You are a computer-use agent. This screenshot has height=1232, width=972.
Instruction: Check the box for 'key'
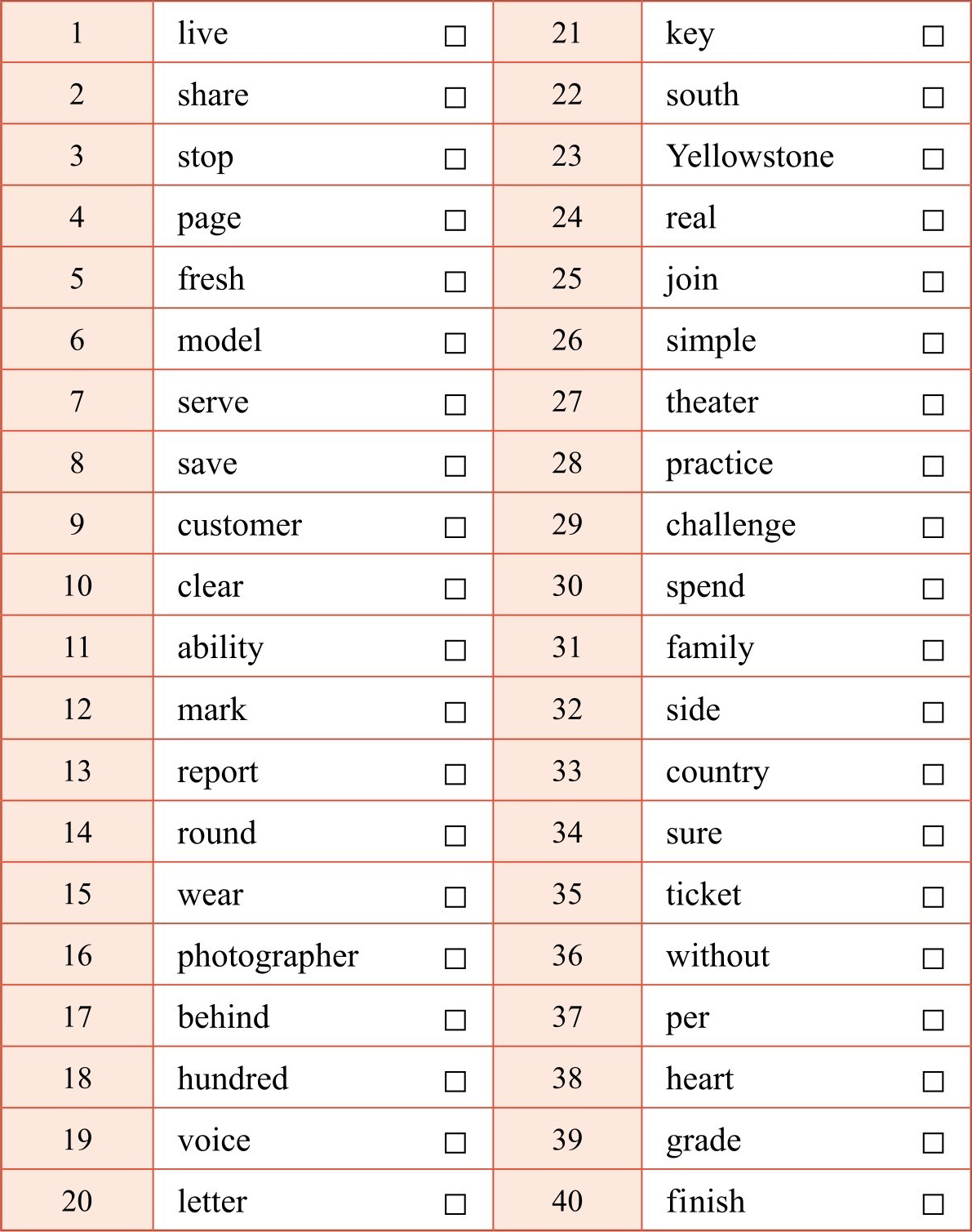(933, 36)
